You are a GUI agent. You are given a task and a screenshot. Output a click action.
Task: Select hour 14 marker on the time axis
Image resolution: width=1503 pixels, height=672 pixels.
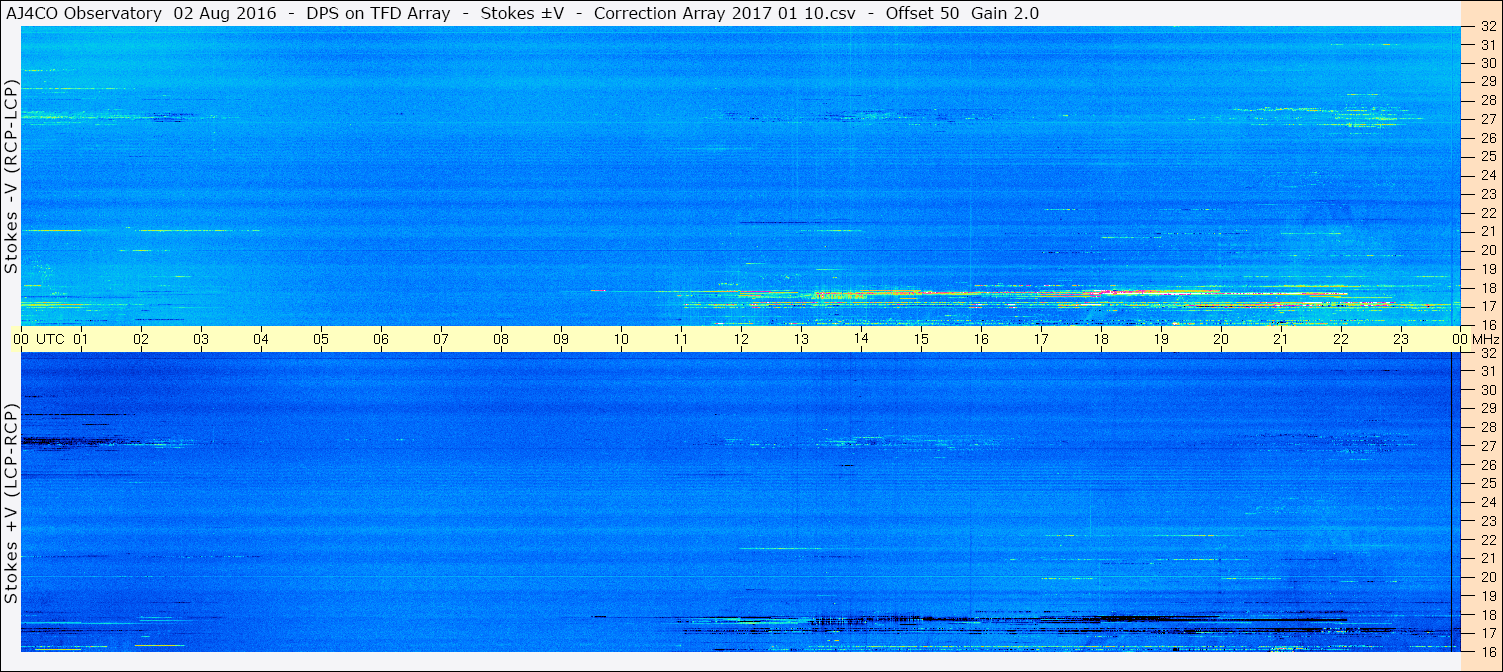pos(861,339)
